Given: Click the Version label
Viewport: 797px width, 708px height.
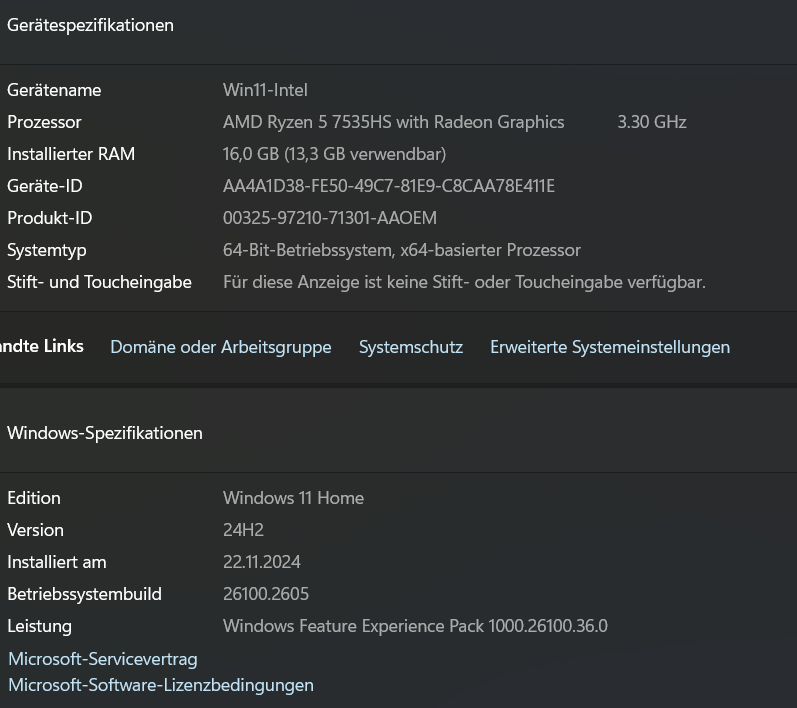Looking at the screenshot, I should [35, 530].
